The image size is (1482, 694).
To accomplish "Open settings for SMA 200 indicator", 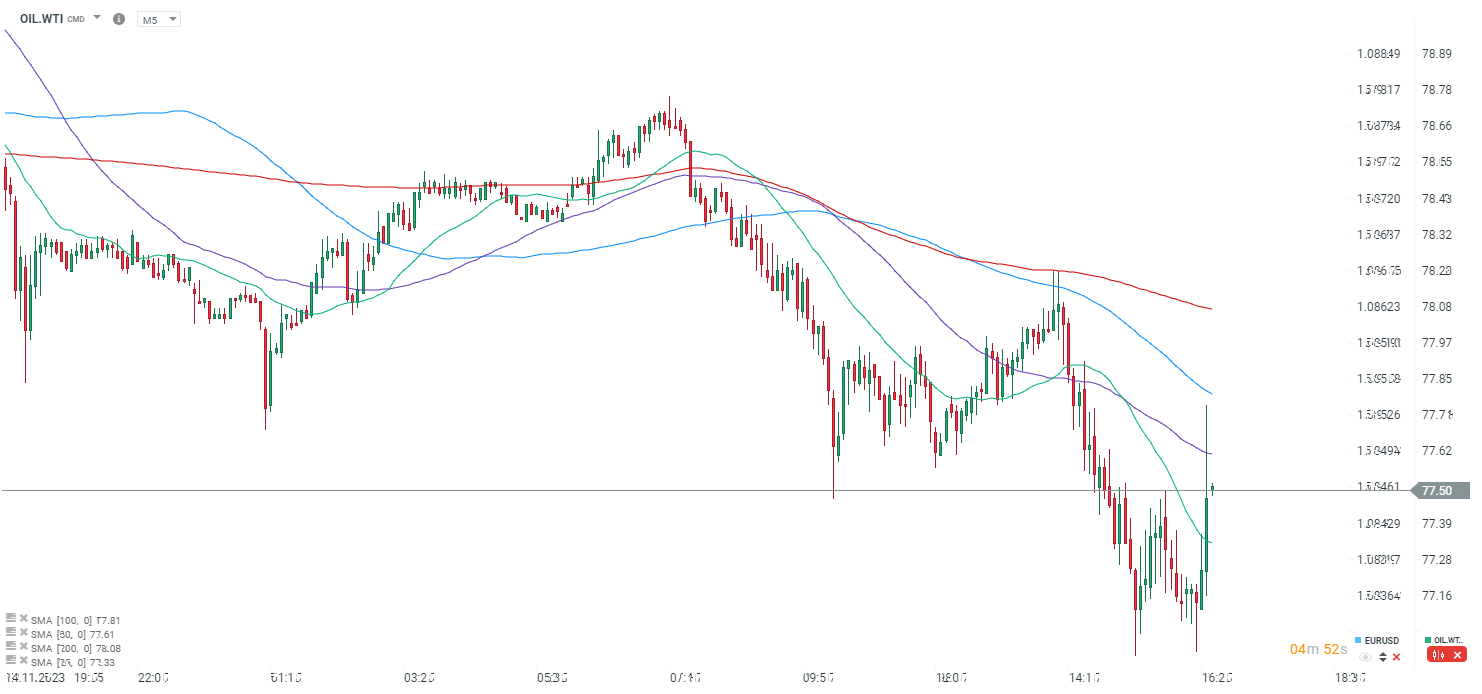I will click(x=11, y=647).
